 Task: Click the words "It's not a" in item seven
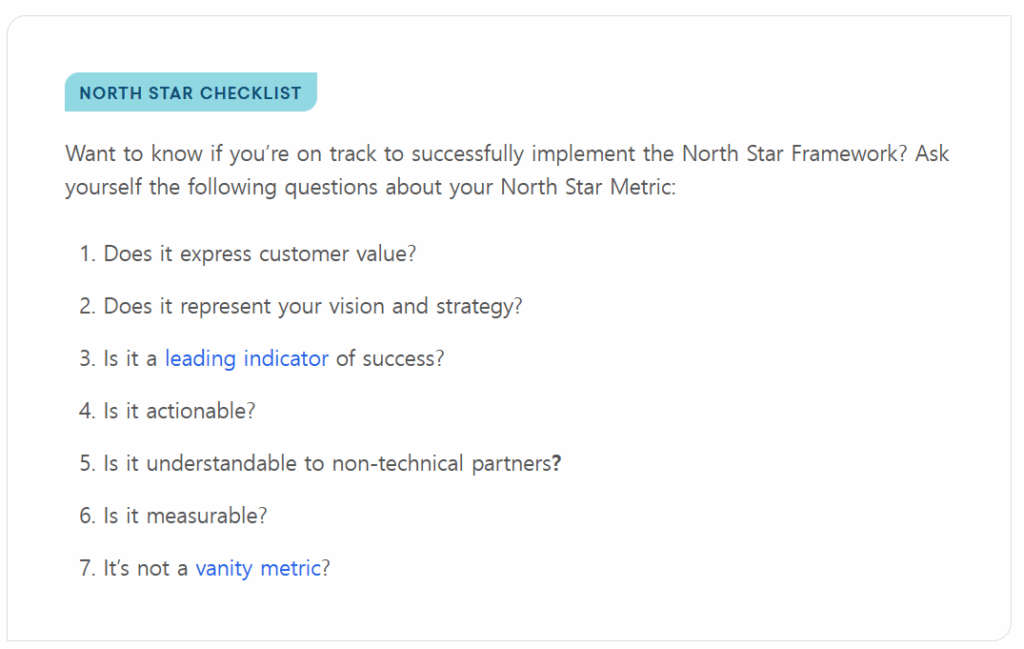145,568
